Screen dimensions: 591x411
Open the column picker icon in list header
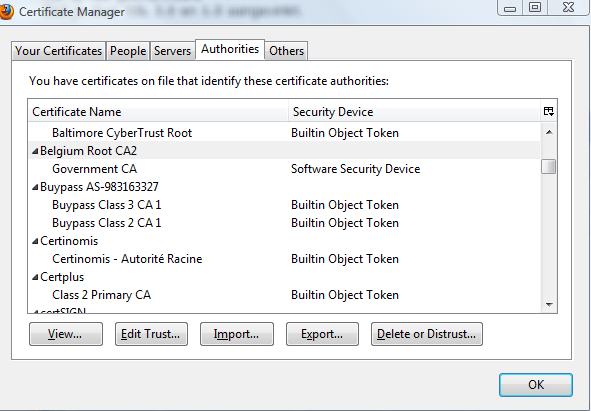point(549,112)
